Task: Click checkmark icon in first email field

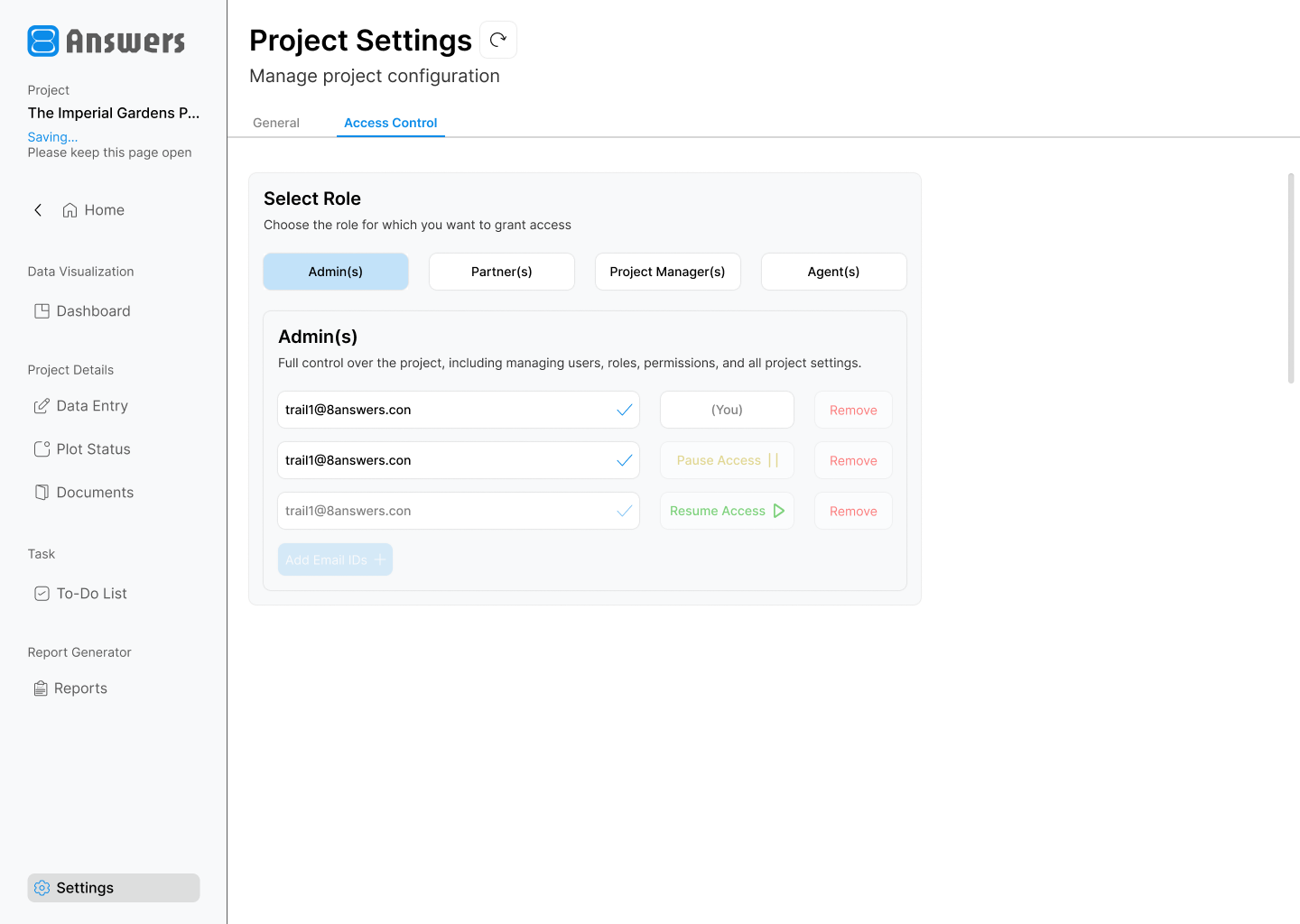Action: click(x=624, y=410)
